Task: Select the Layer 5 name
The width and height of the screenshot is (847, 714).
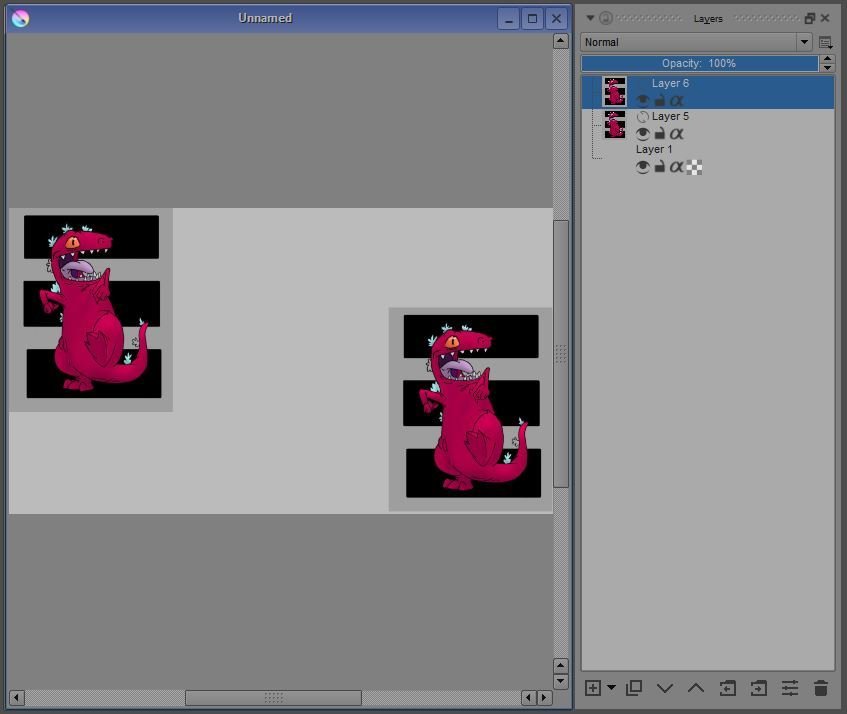Action: [670, 116]
